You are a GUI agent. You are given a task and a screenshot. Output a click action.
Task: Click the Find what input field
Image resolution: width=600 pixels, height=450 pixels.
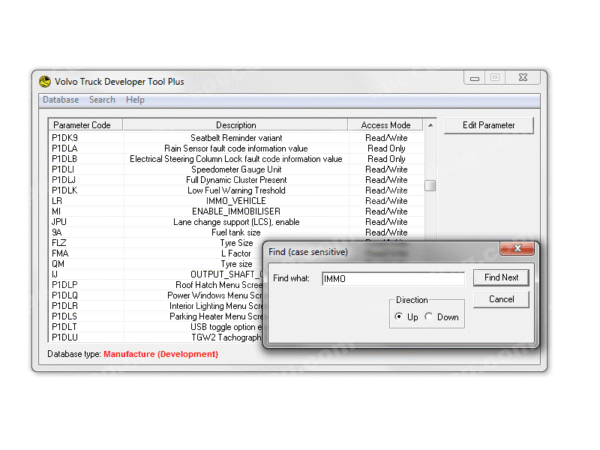tap(393, 279)
